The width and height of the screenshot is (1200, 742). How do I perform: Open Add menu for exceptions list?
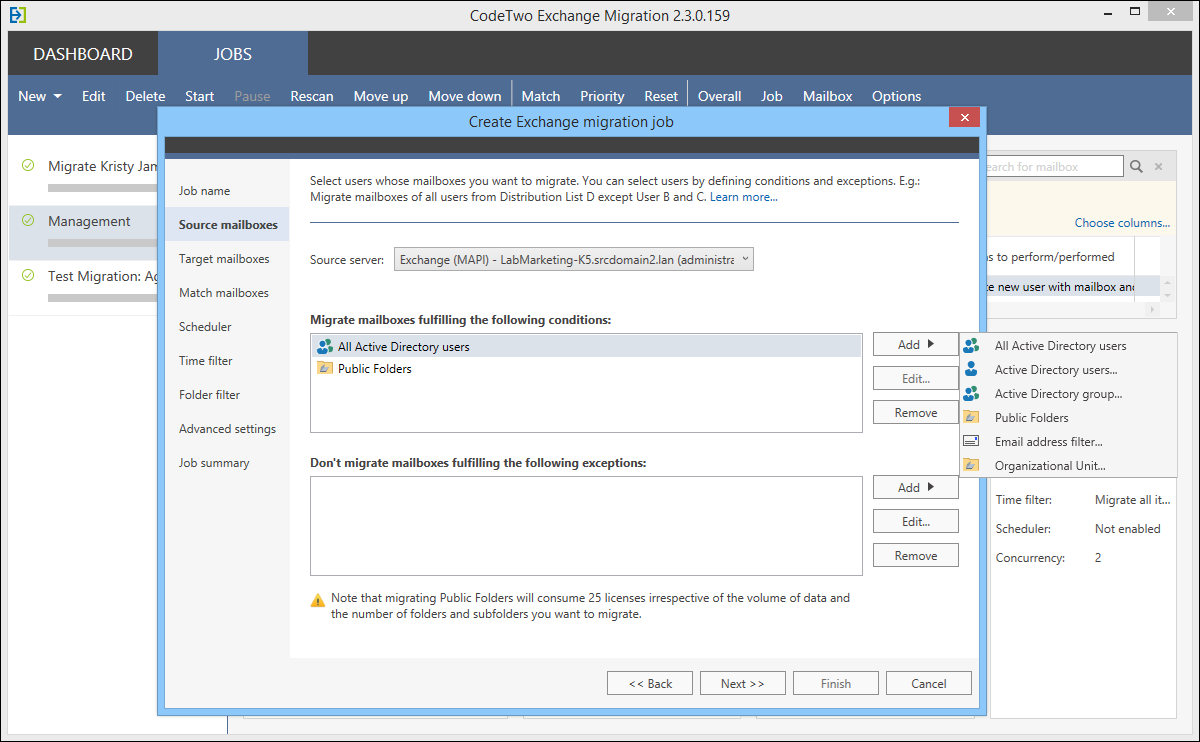coord(916,487)
